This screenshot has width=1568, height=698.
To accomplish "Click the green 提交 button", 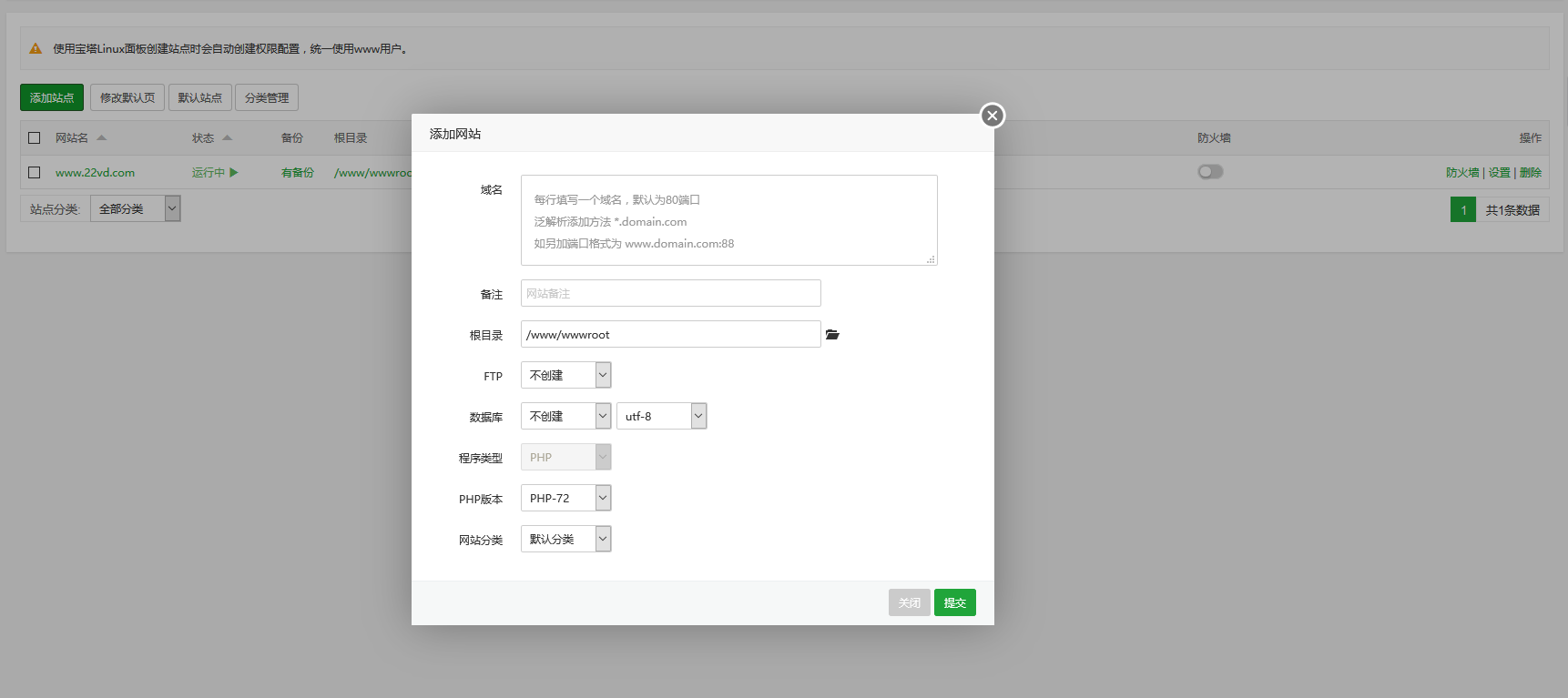I will (x=955, y=602).
